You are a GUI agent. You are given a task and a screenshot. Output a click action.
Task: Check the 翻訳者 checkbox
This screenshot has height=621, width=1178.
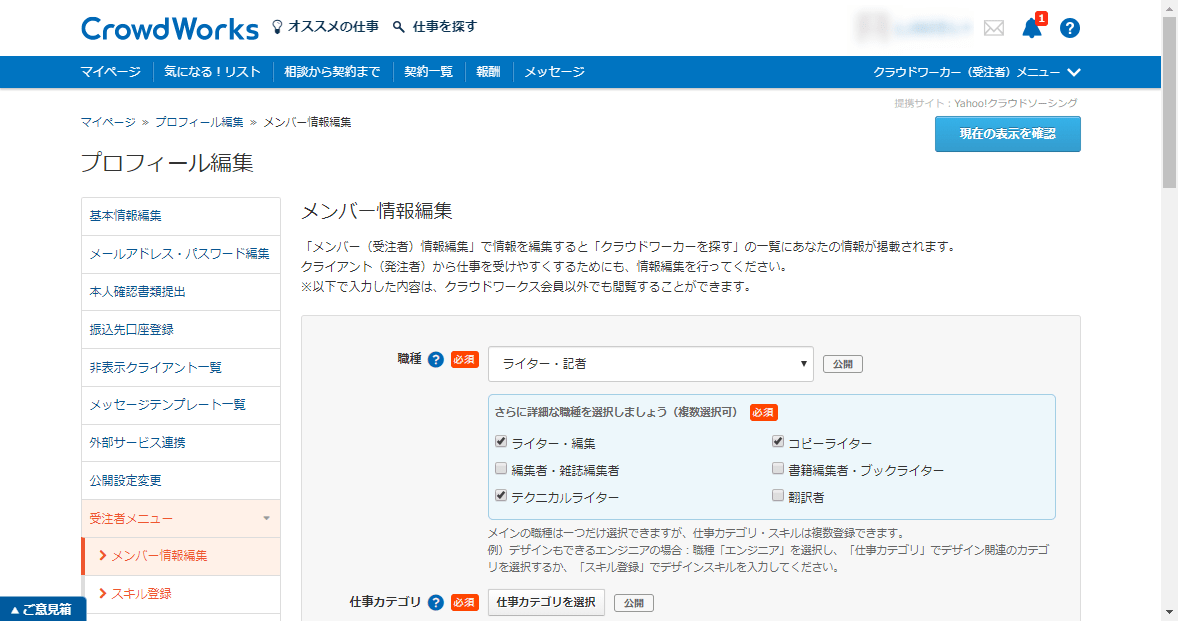tap(778, 495)
